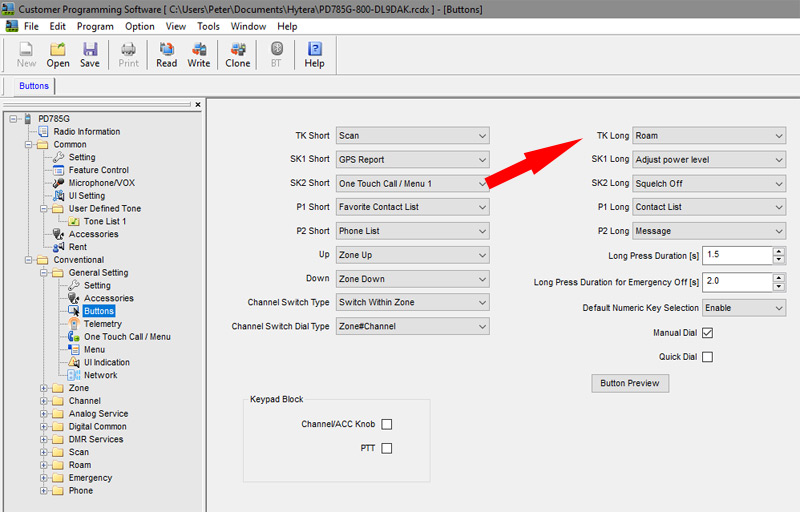Check PTT keypad block box

click(x=387, y=448)
